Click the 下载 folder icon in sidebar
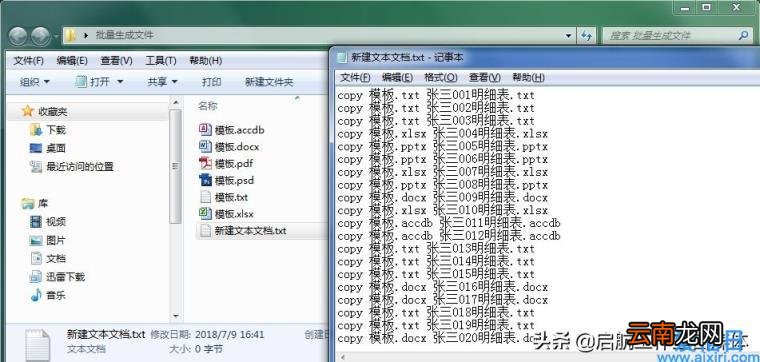Image resolution: width=760 pixels, height=362 pixels. (35, 130)
